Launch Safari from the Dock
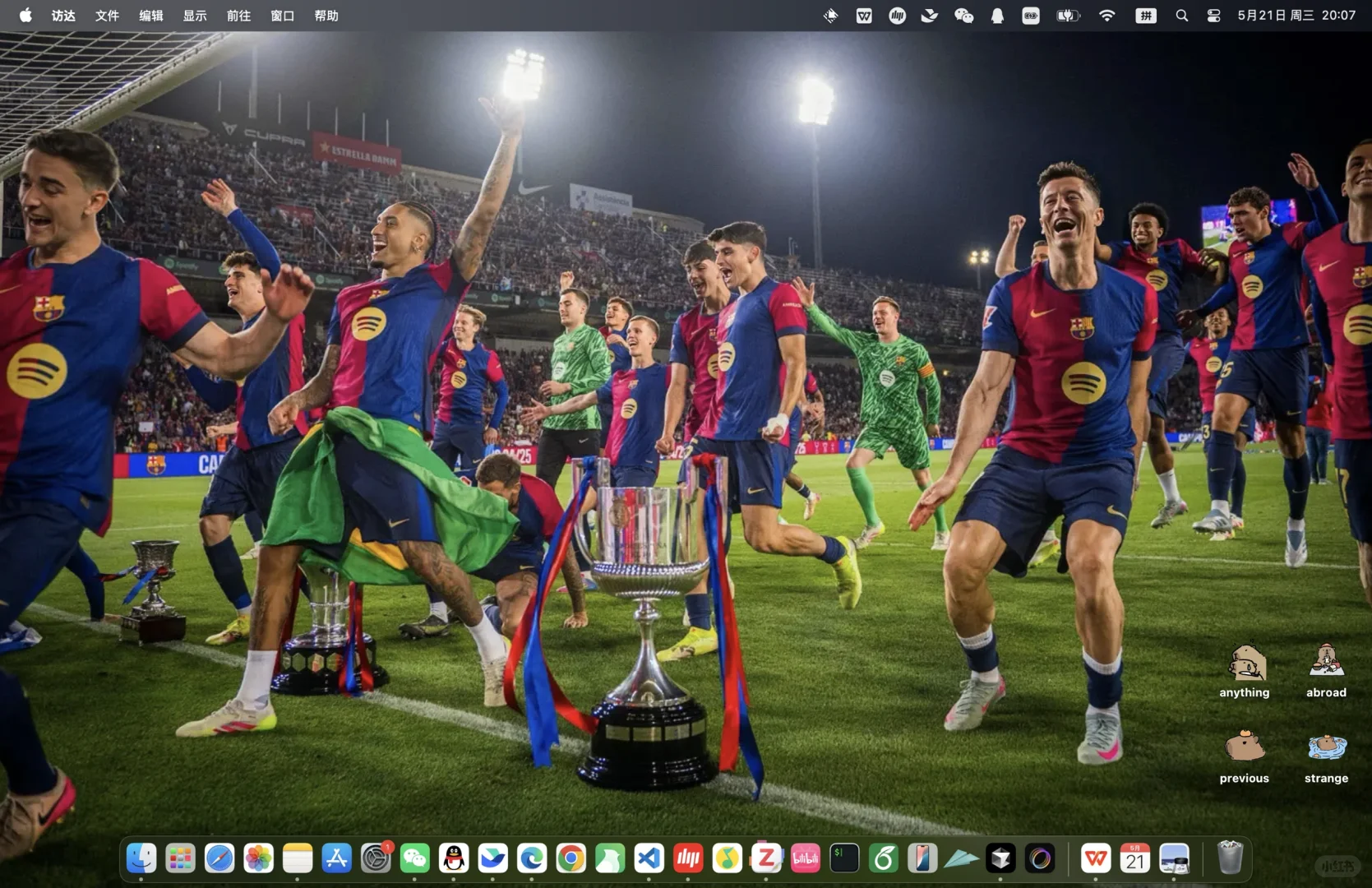Image resolution: width=1372 pixels, height=888 pixels. (x=219, y=858)
